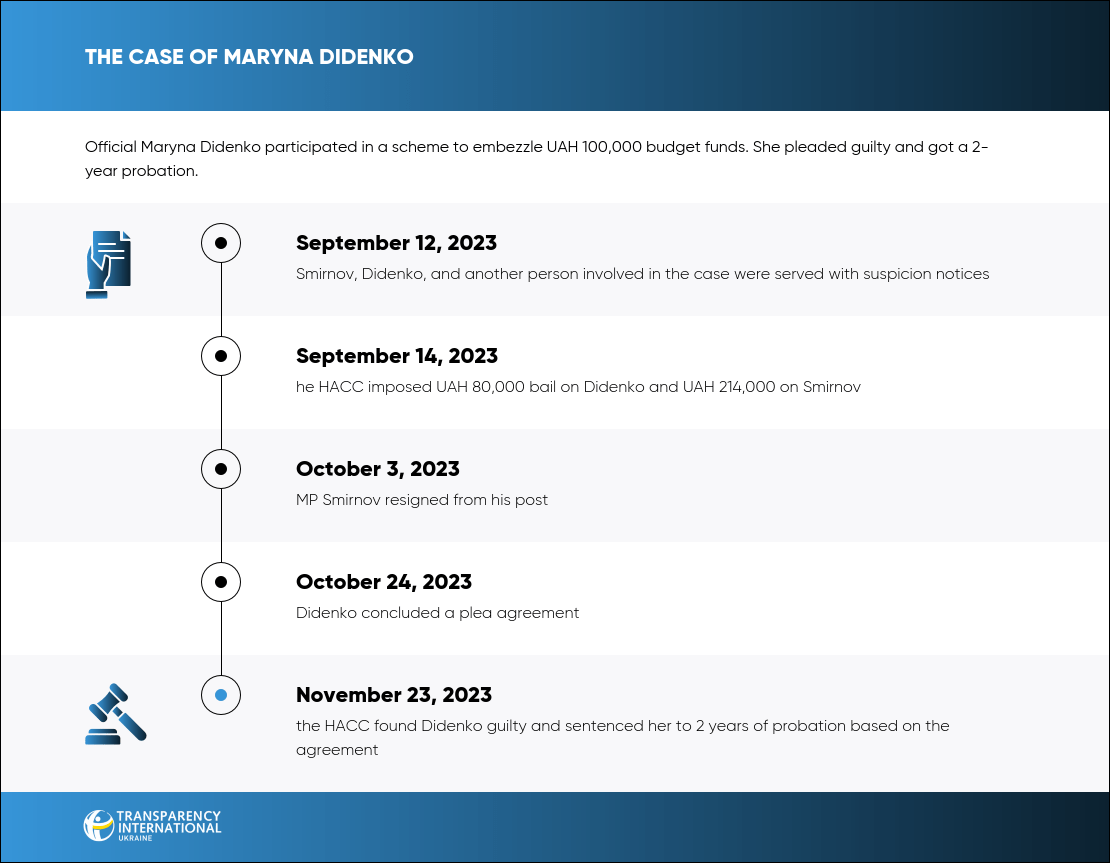Viewport: 1110px width, 863px height.
Task: Click the embezzlement summary paragraph
Action: 537,158
